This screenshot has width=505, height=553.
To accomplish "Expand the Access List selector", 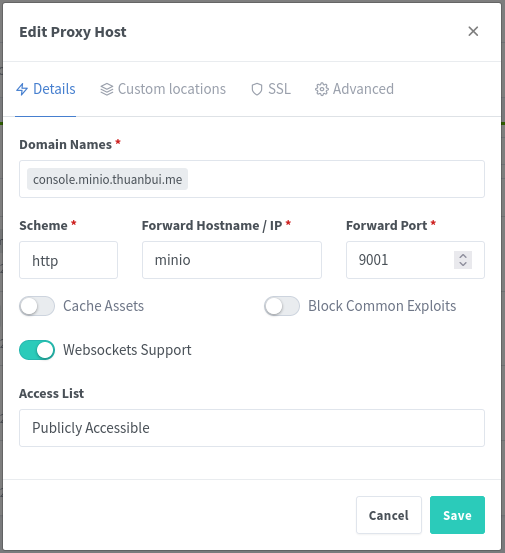I will click(252, 428).
